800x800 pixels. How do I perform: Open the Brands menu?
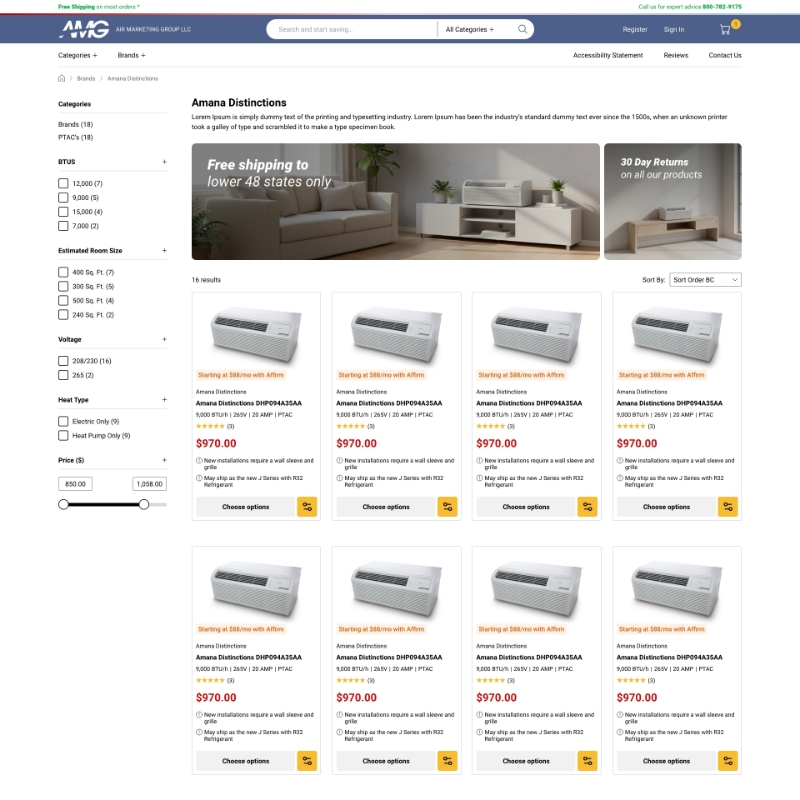pyautogui.click(x=131, y=55)
